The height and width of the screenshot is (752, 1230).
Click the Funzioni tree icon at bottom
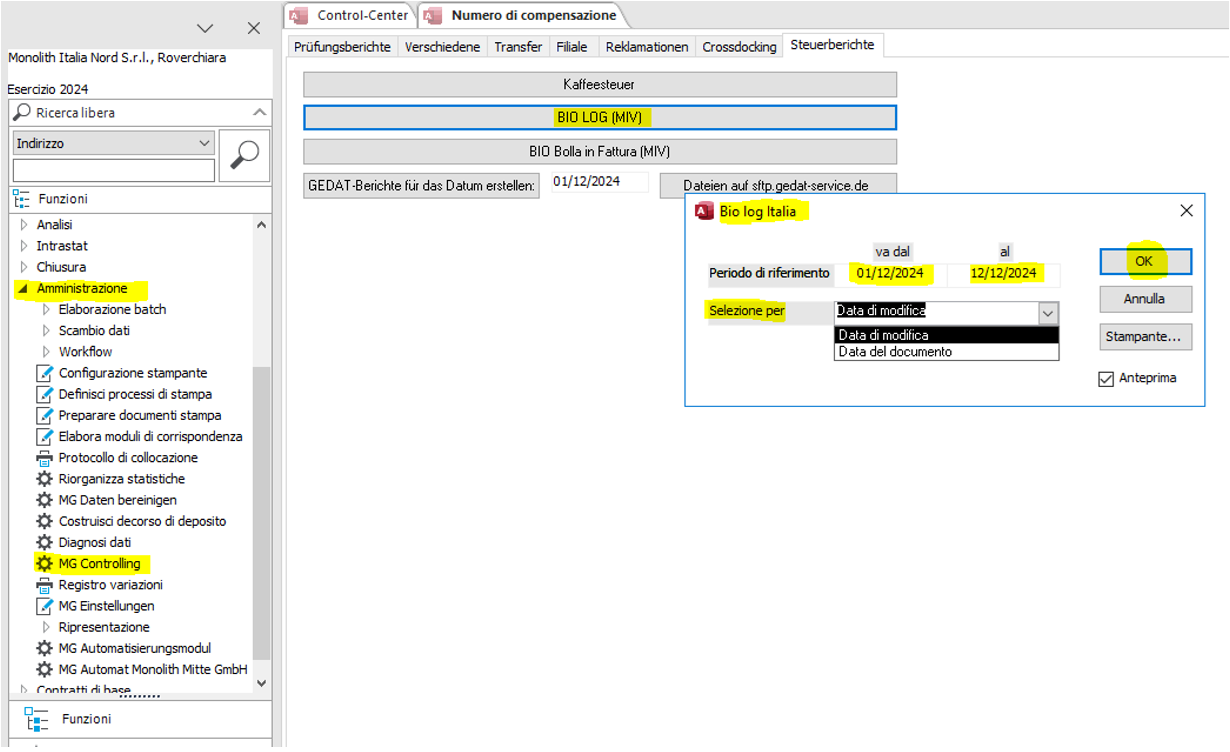(x=37, y=719)
